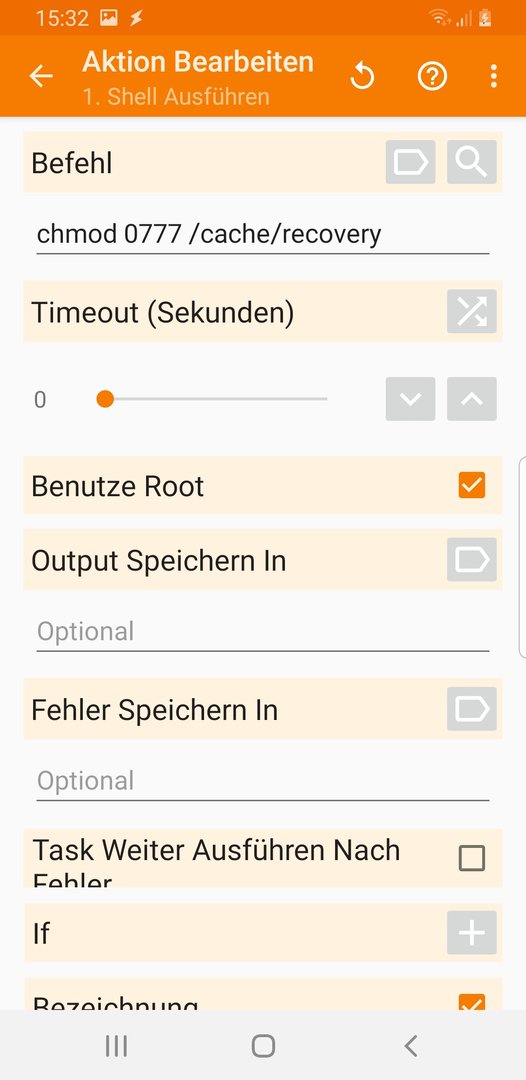Focus the Output Speichern In optional field

coord(262,632)
